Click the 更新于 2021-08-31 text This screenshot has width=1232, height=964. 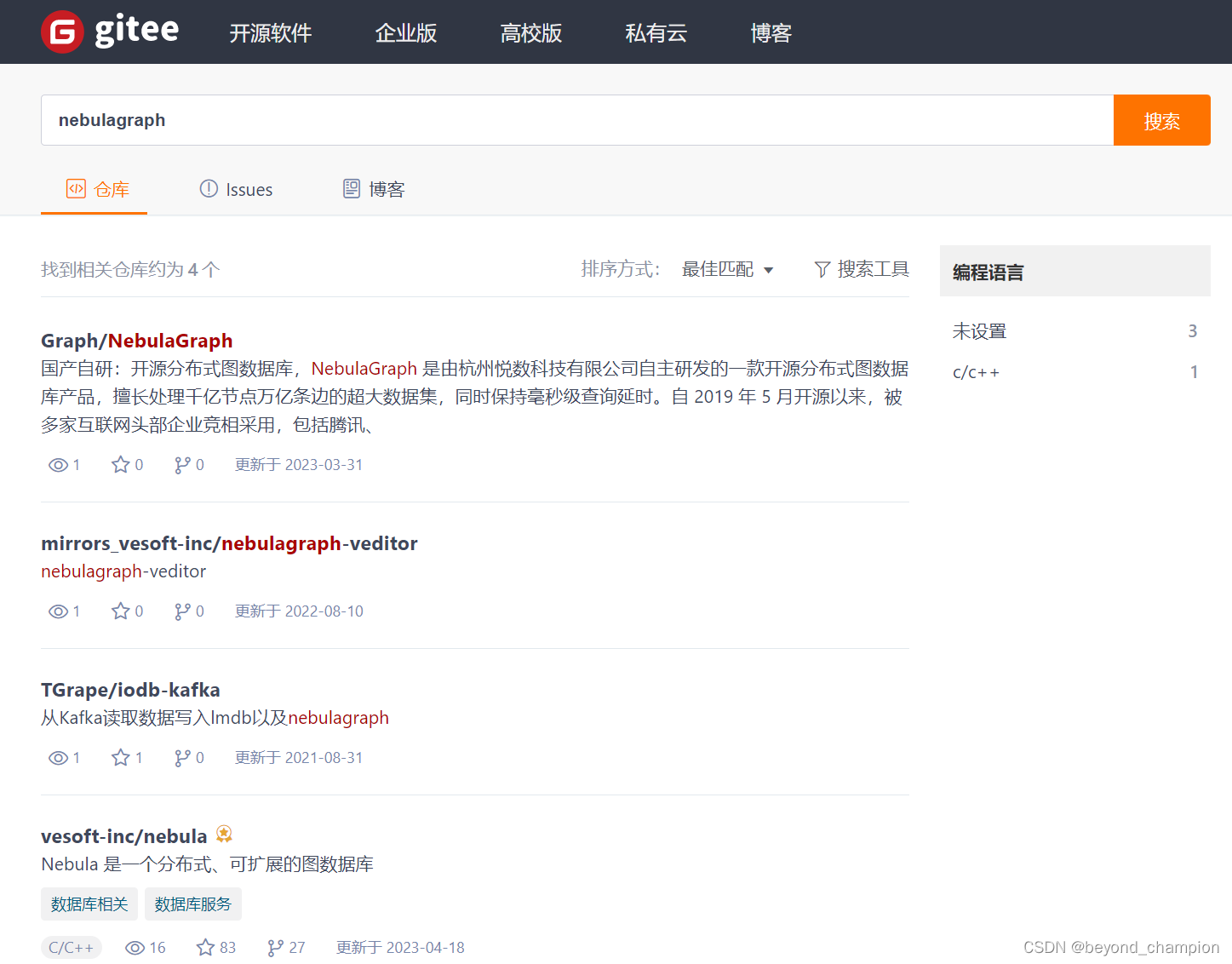(x=299, y=758)
